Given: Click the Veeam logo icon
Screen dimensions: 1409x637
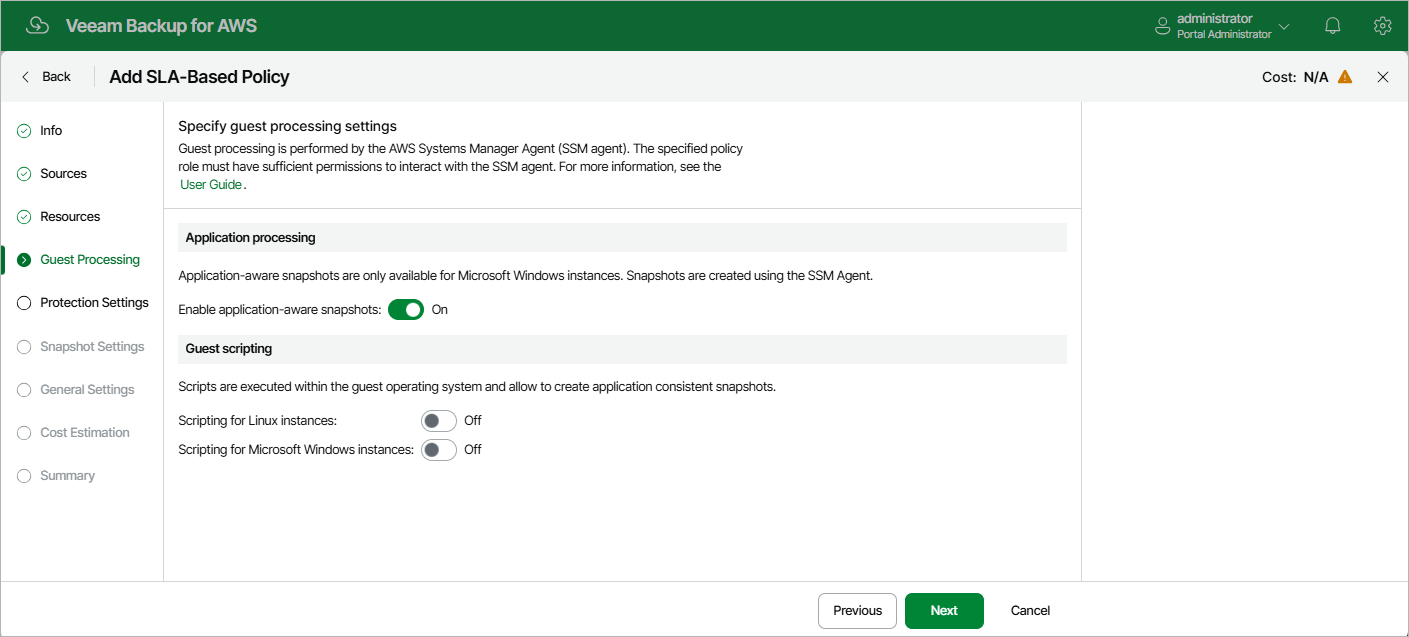Looking at the screenshot, I should pyautogui.click(x=37, y=25).
